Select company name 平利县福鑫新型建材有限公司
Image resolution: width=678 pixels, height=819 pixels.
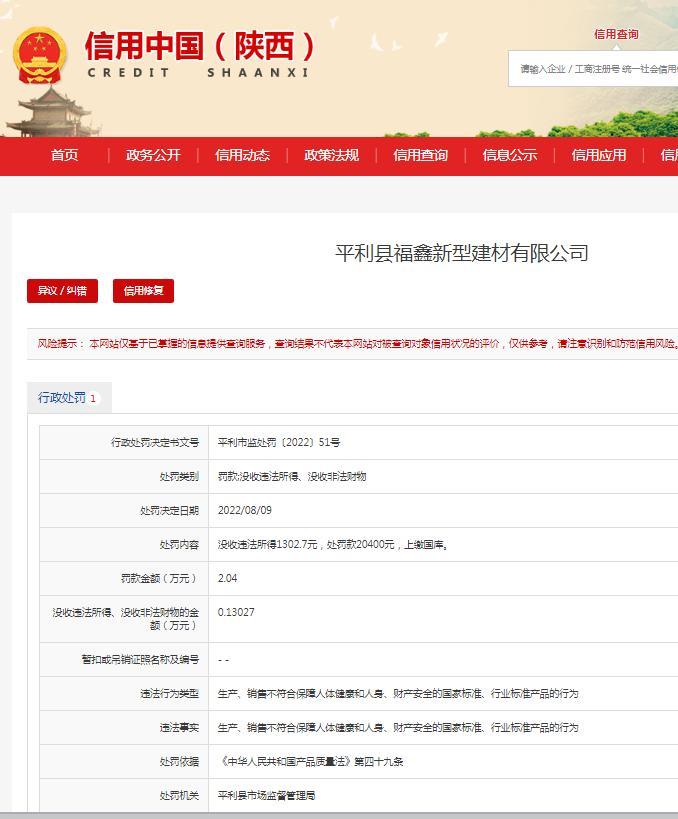[462, 253]
